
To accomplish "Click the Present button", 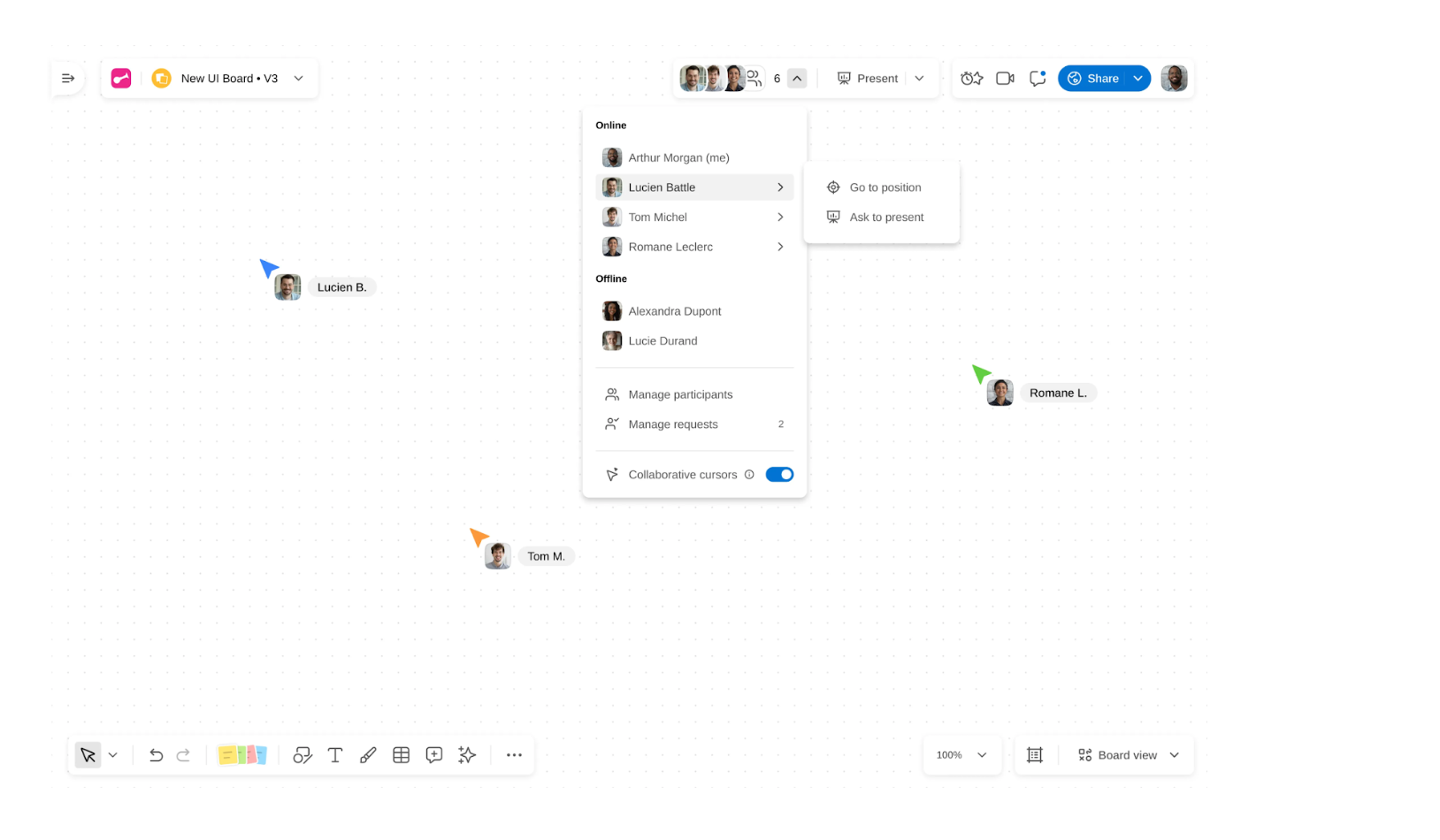I will [868, 79].
